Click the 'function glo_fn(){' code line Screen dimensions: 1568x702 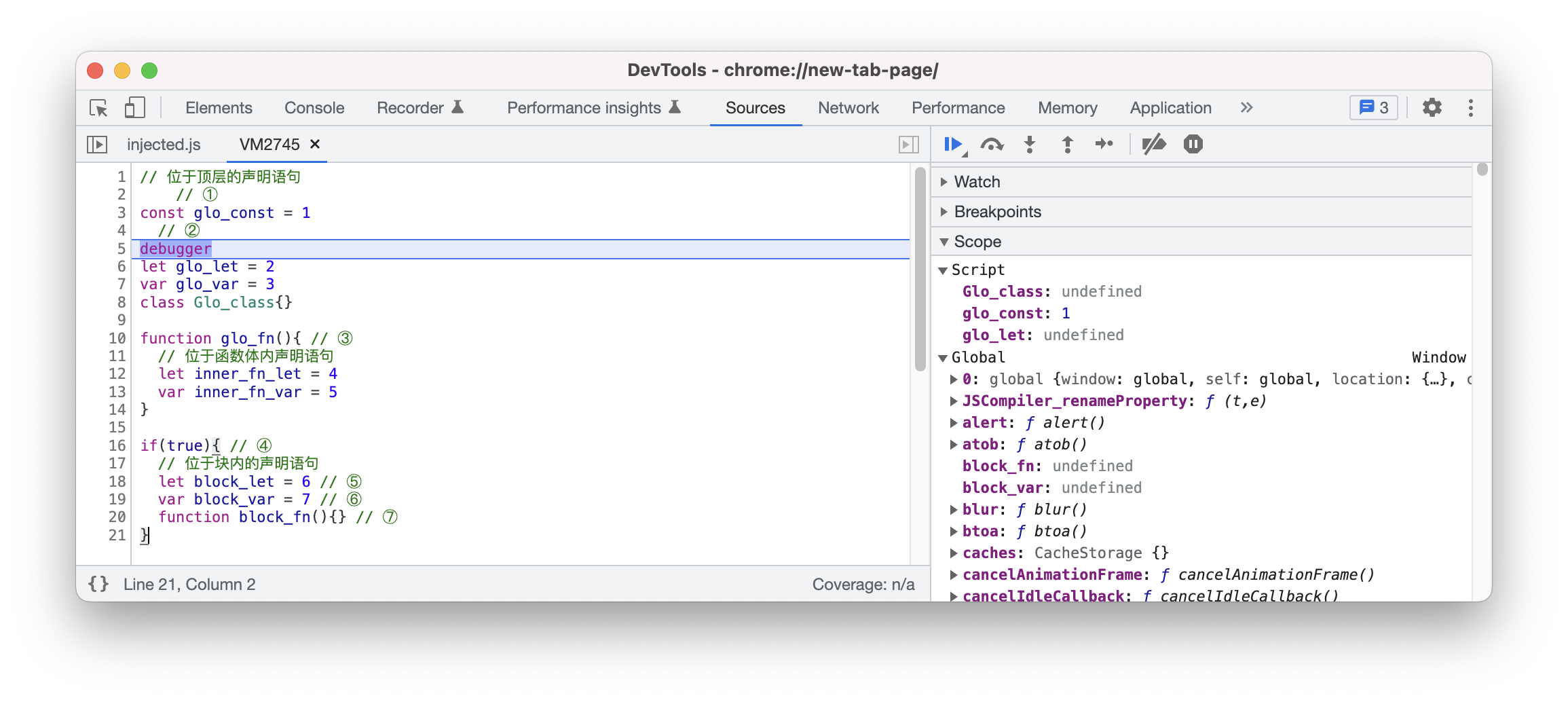pos(220,339)
